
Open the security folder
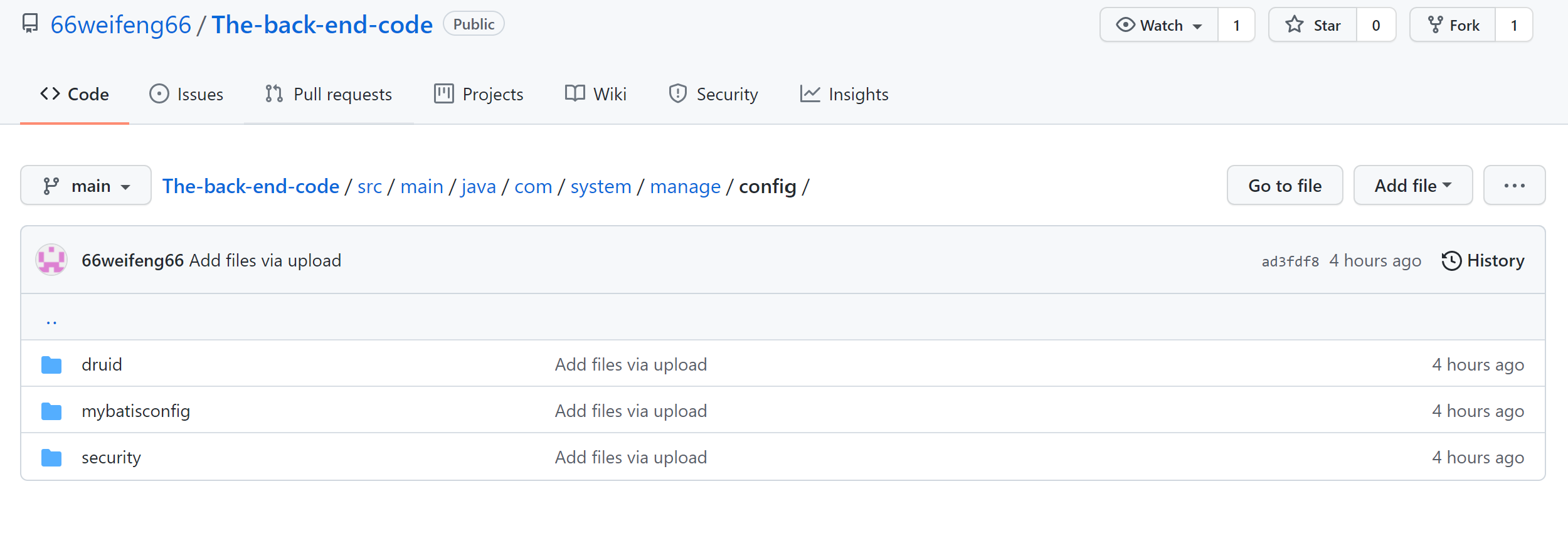click(x=111, y=457)
